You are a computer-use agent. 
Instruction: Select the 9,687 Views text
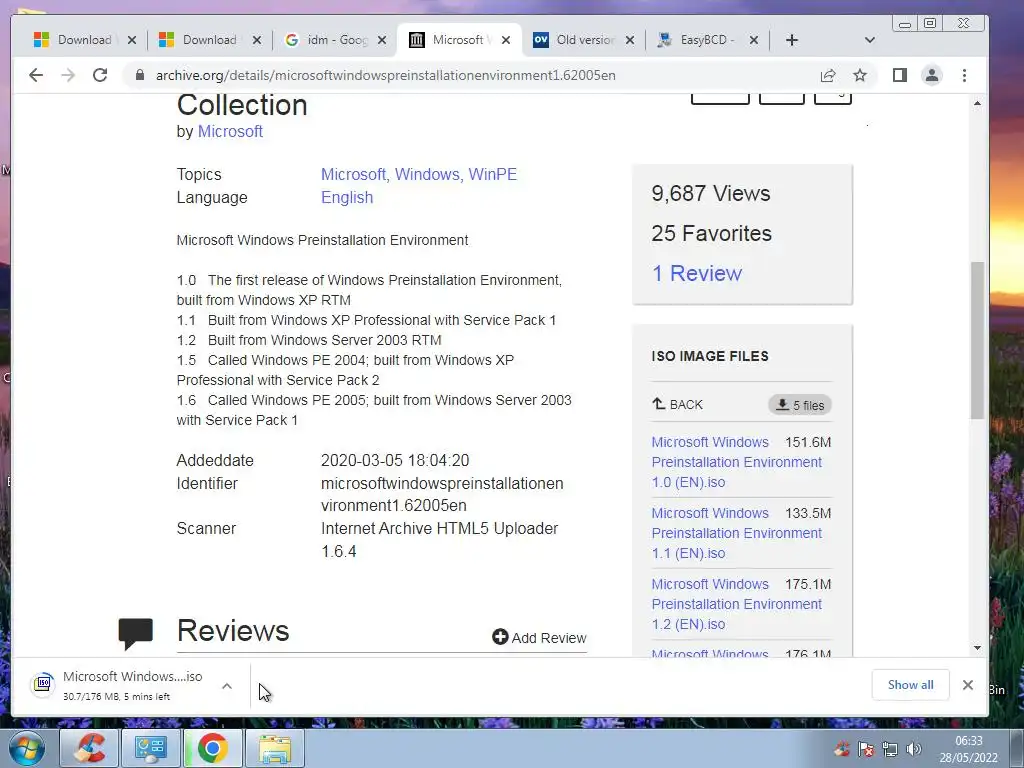click(711, 193)
